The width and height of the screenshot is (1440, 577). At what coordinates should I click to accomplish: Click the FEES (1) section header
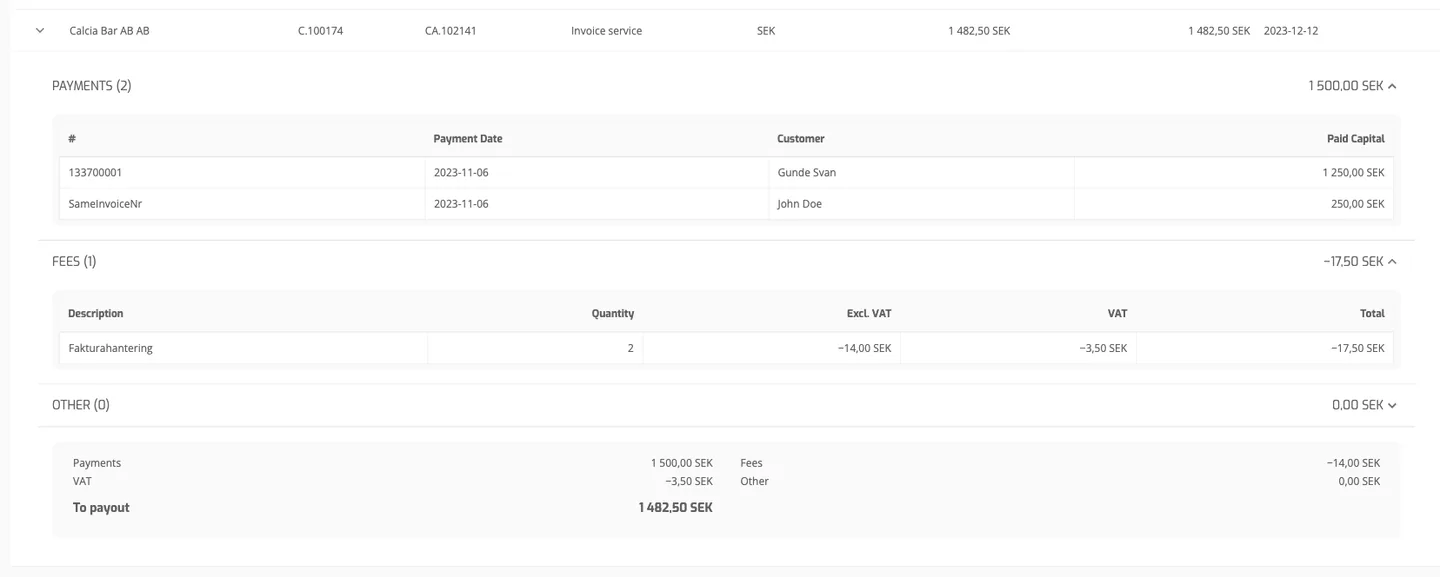74,262
